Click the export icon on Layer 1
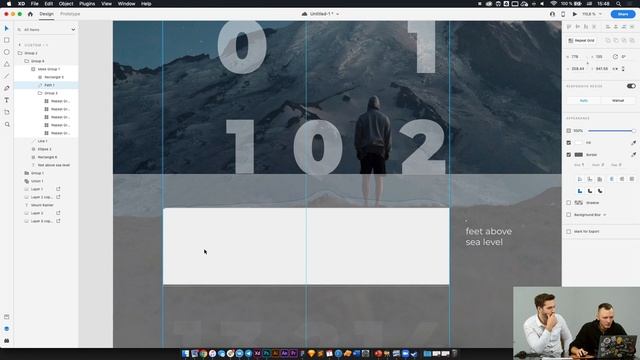 click(58, 189)
